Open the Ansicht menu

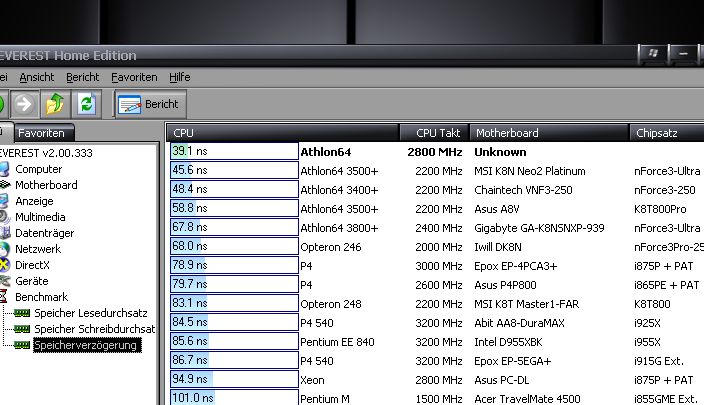point(37,77)
